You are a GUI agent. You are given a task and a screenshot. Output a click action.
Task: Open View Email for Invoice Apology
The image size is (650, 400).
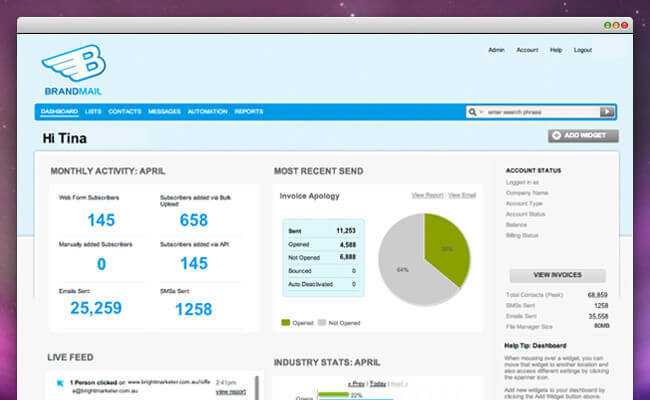(462, 195)
